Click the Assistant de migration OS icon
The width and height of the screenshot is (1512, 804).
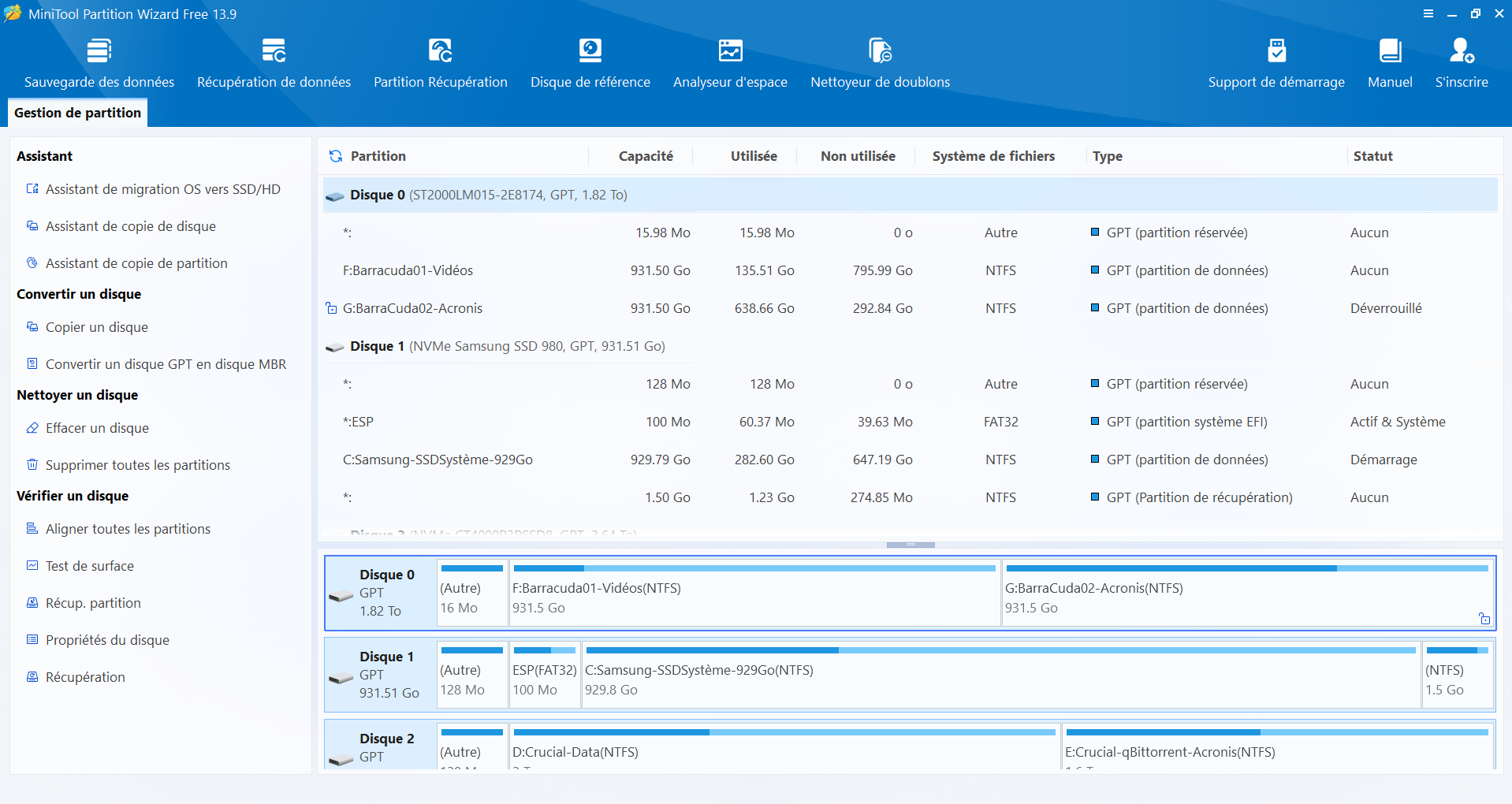[32, 189]
